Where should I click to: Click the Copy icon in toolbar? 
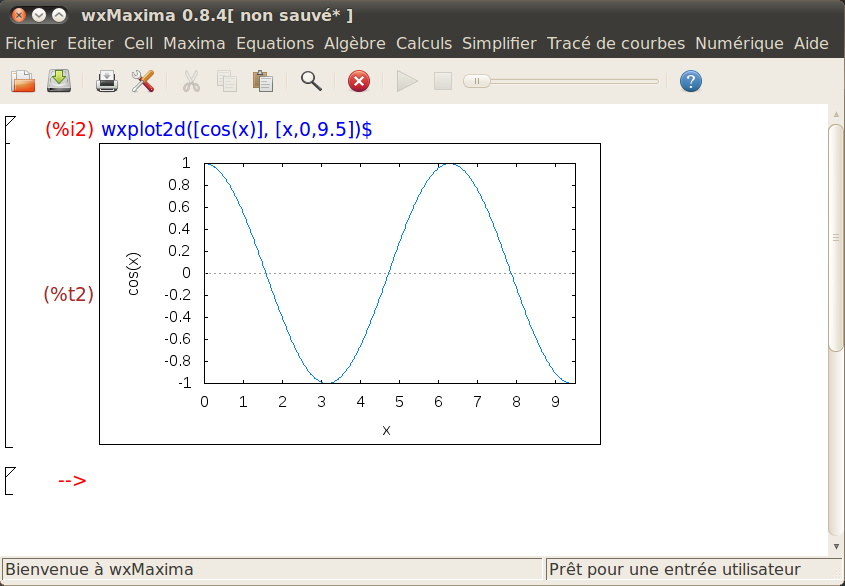coord(227,81)
